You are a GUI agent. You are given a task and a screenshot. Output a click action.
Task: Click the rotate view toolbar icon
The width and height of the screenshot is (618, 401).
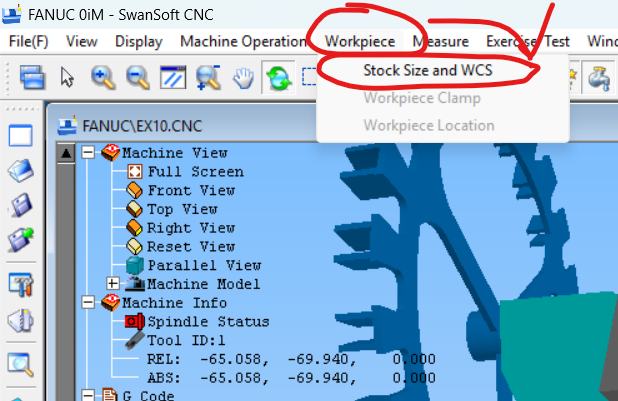point(278,77)
